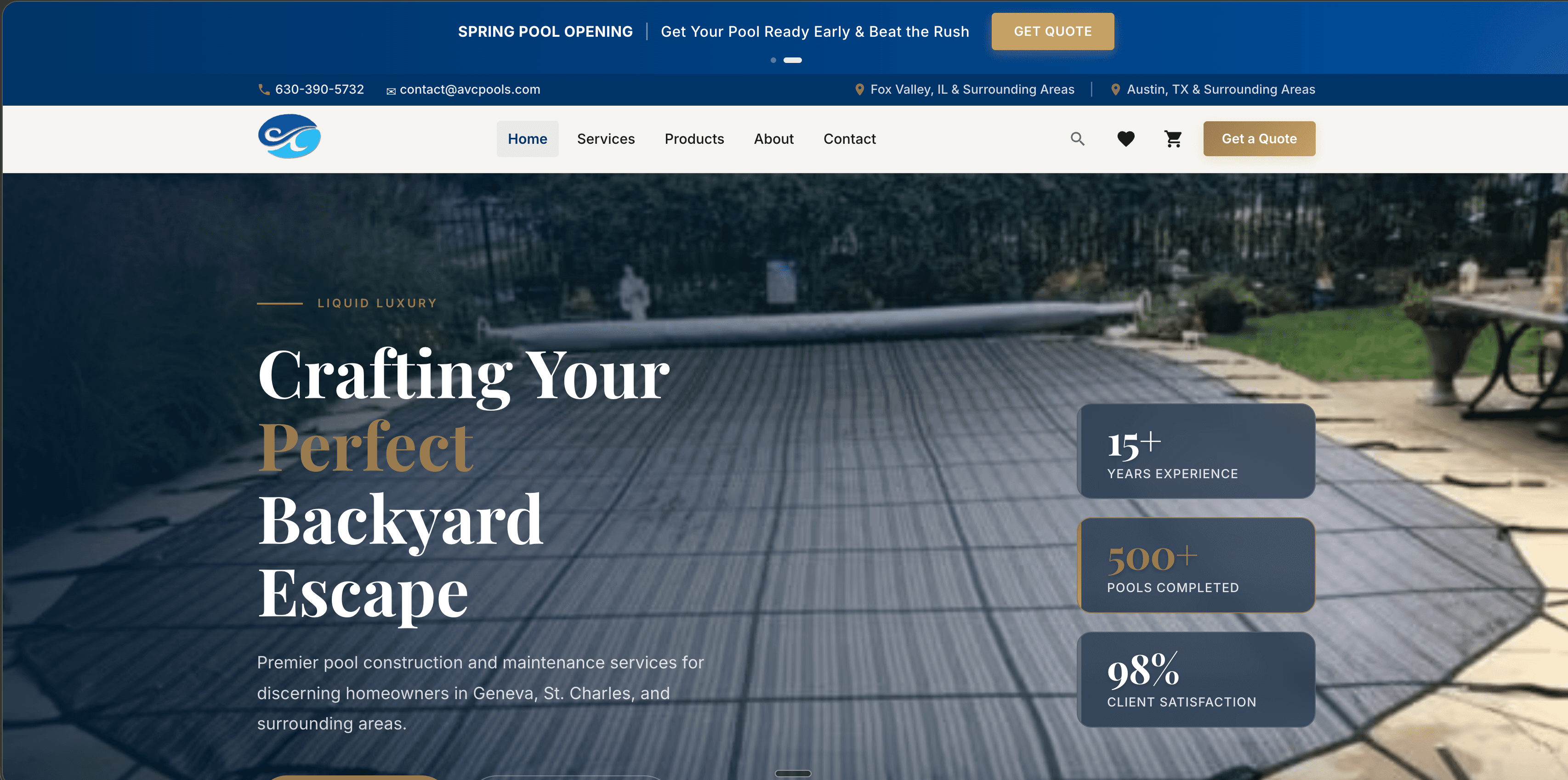Click the contact@avcpools.com email link
Viewport: 1568px width, 780px height.
pos(469,90)
